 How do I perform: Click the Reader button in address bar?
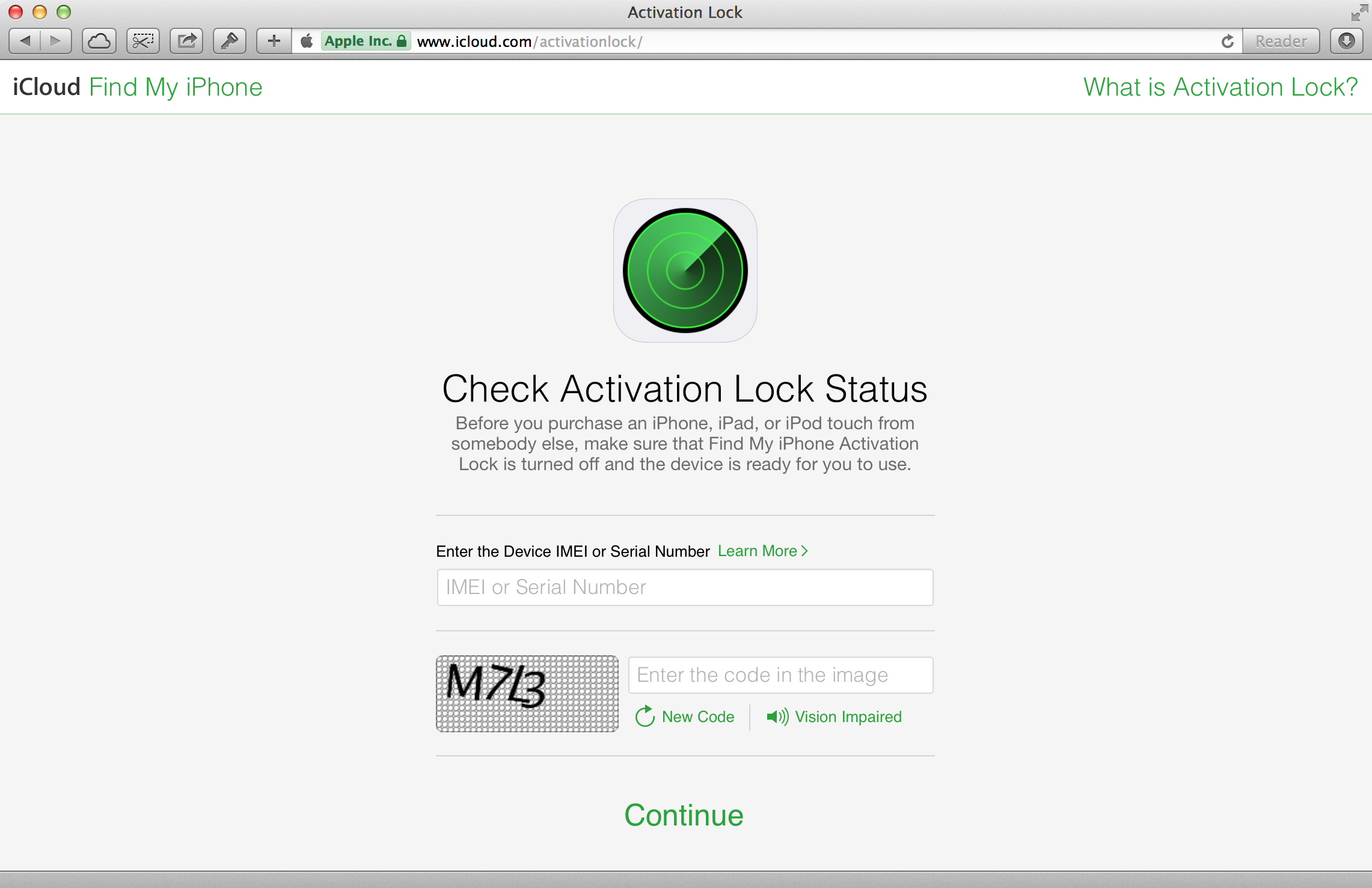pyautogui.click(x=1281, y=41)
